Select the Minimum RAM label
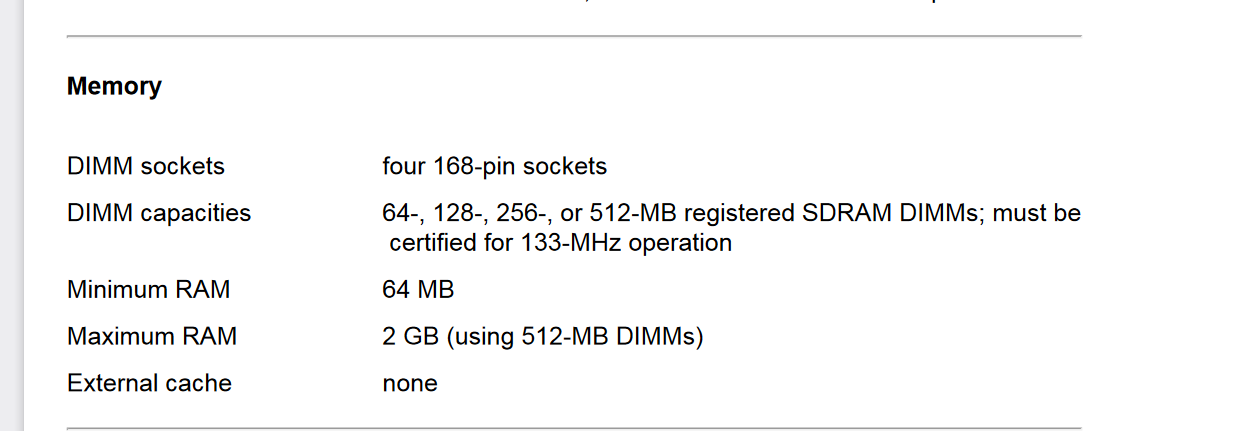This screenshot has height=431, width=1247. pyautogui.click(x=149, y=290)
